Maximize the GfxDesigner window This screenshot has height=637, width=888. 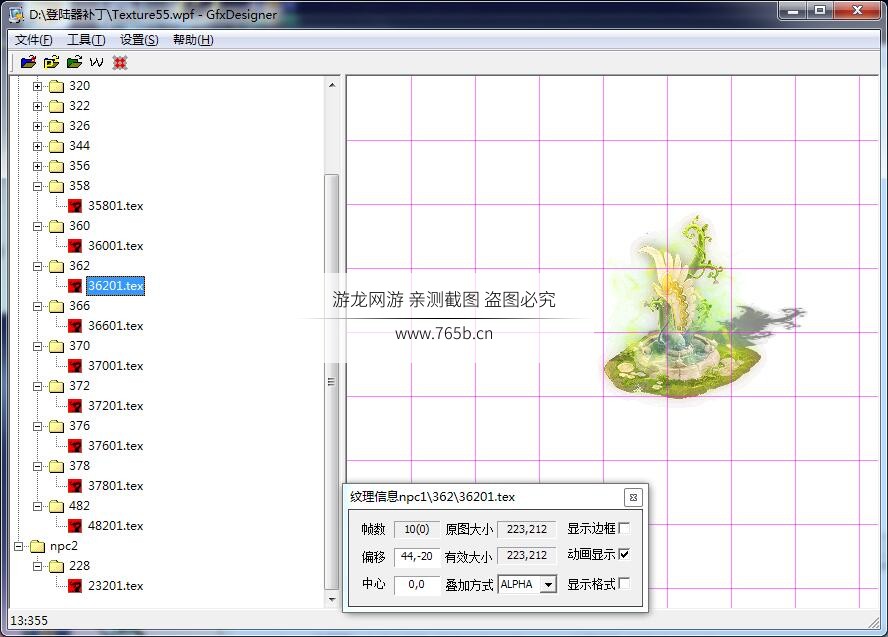click(x=819, y=11)
